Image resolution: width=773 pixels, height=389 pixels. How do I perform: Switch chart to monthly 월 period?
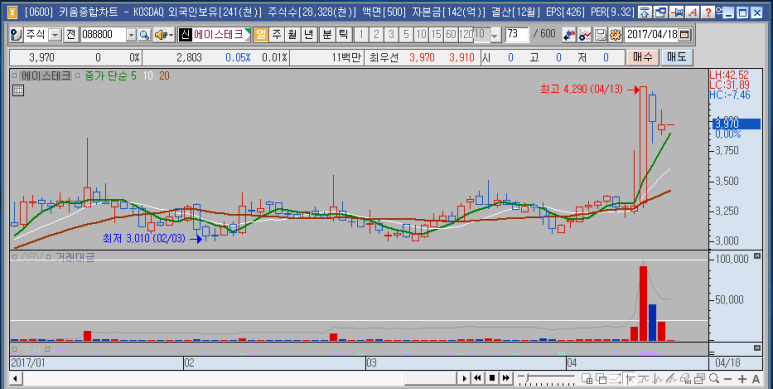click(x=293, y=35)
